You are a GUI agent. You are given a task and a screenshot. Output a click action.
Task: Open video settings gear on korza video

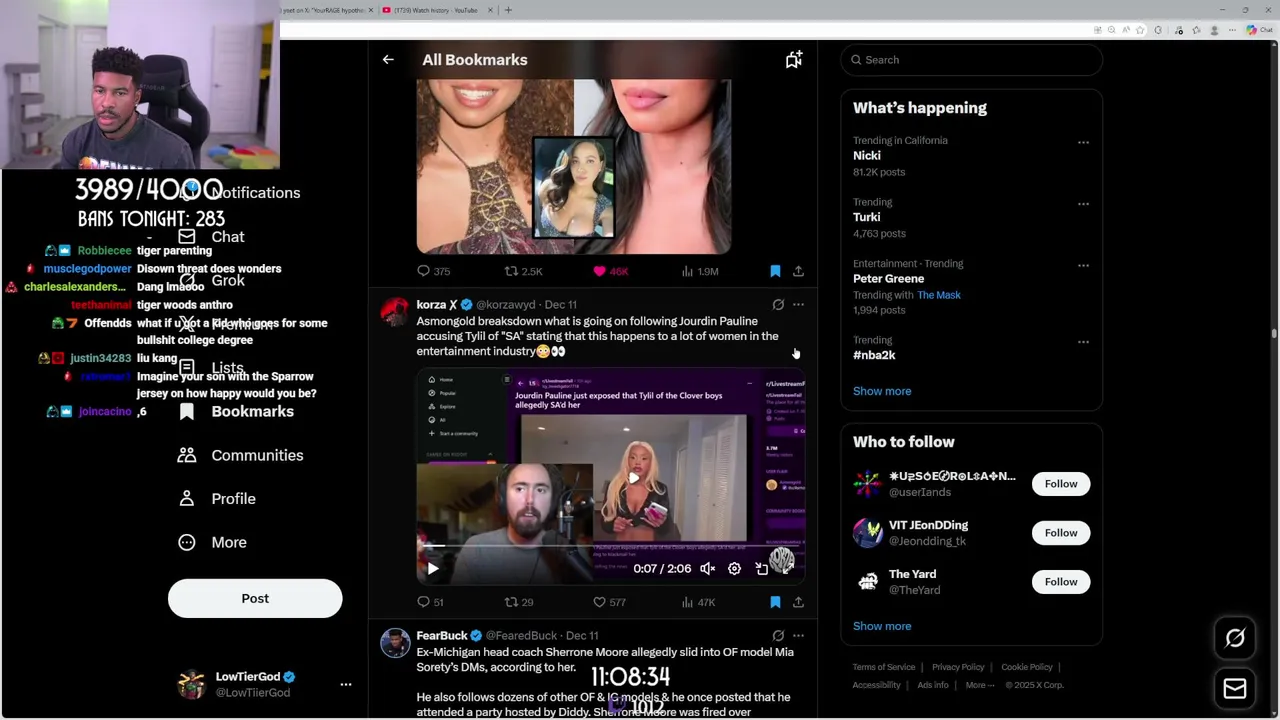pos(734,568)
